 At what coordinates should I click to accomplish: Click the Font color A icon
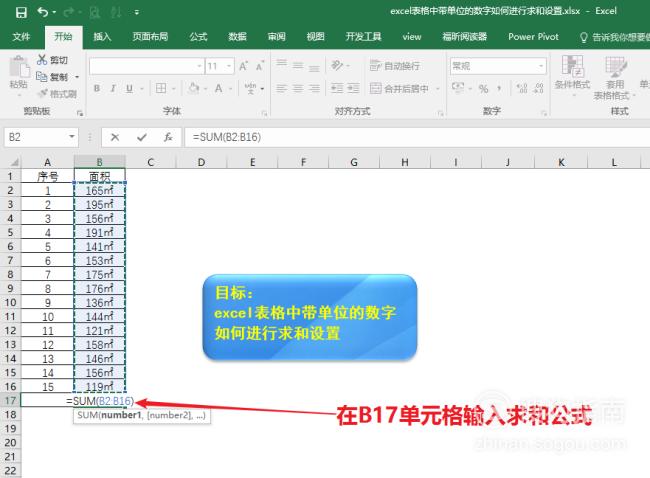[218, 88]
